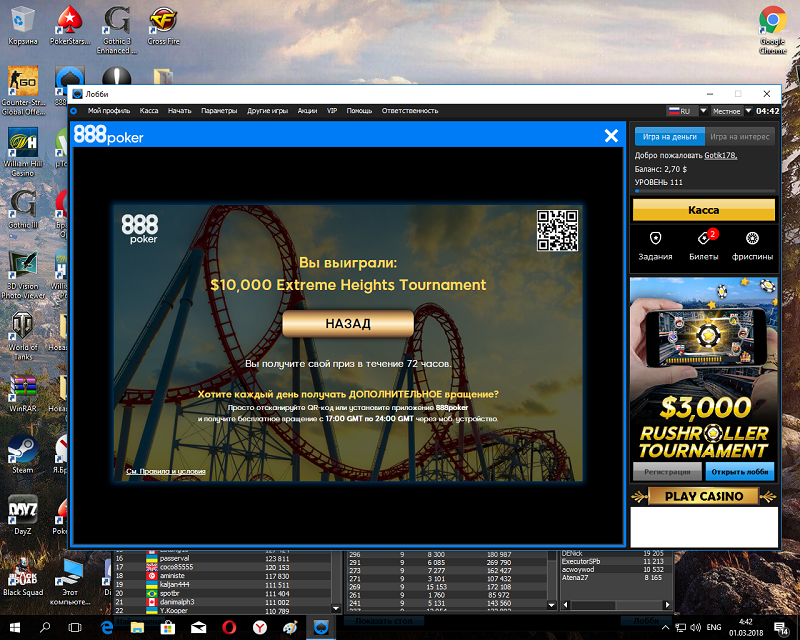This screenshot has height=640, width=800.
Task: Select Steam desktop shortcut
Action: [23, 454]
